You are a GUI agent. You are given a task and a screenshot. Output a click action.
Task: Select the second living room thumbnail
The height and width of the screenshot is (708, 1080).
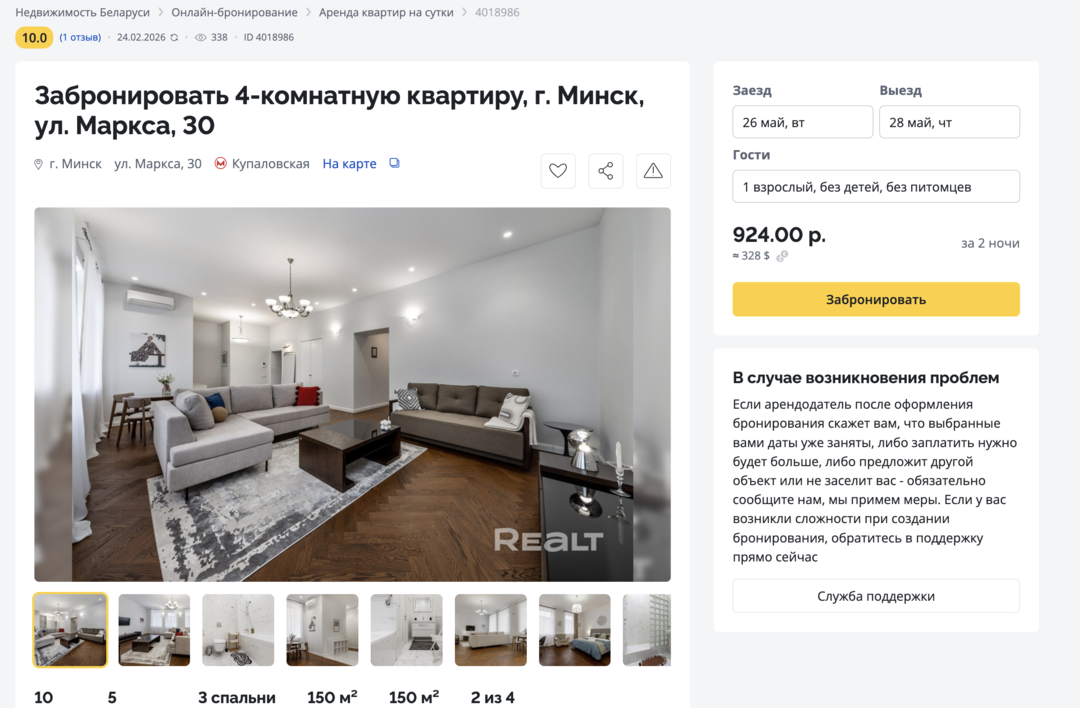pos(154,630)
